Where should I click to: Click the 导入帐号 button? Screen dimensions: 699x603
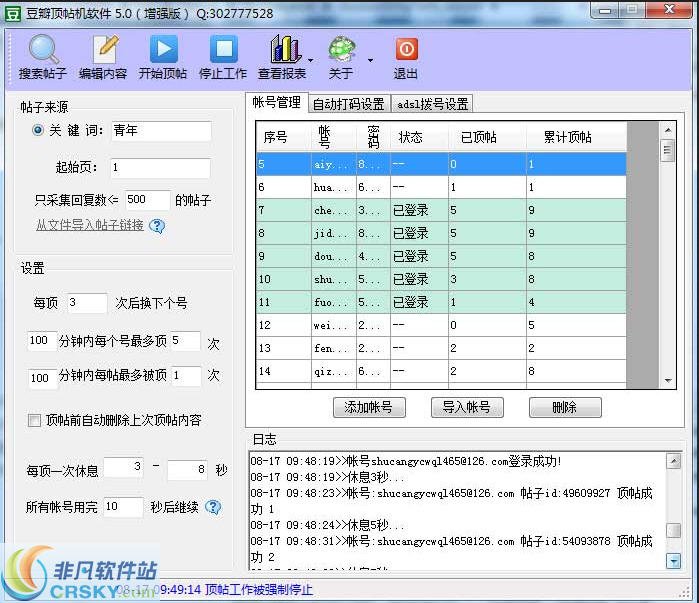pos(467,407)
